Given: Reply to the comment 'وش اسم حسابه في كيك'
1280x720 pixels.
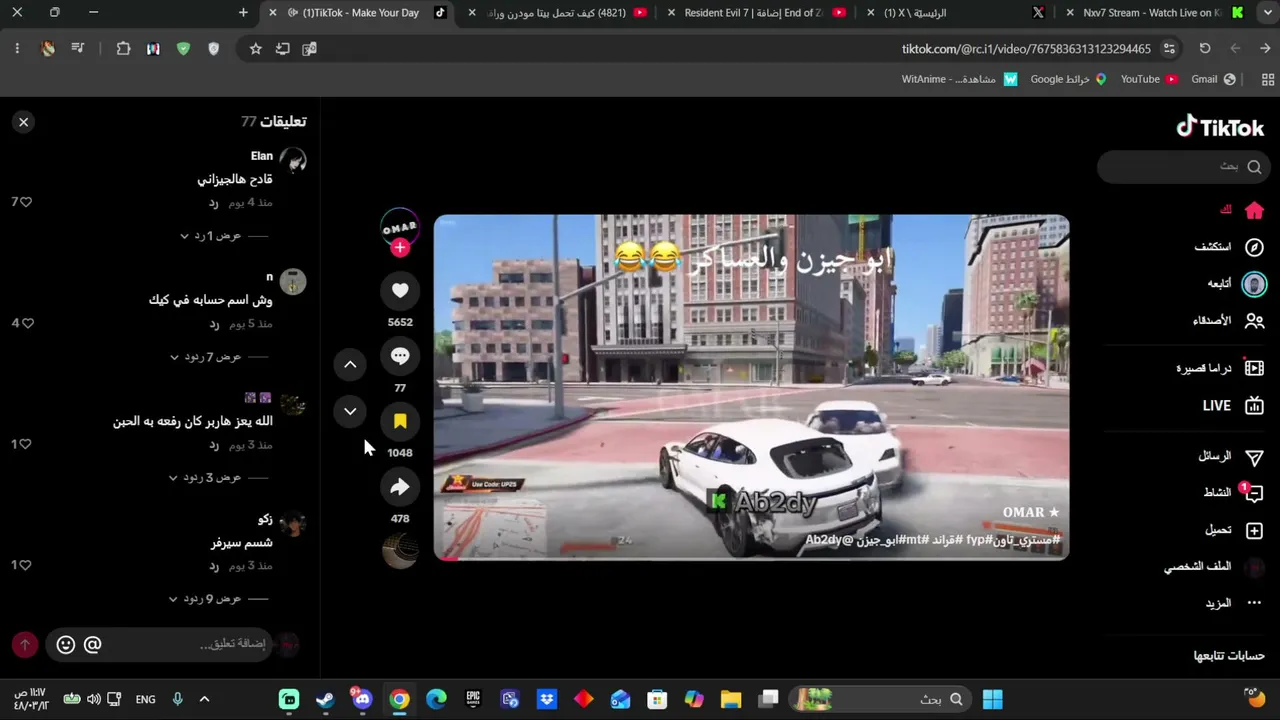Looking at the screenshot, I should (x=214, y=324).
